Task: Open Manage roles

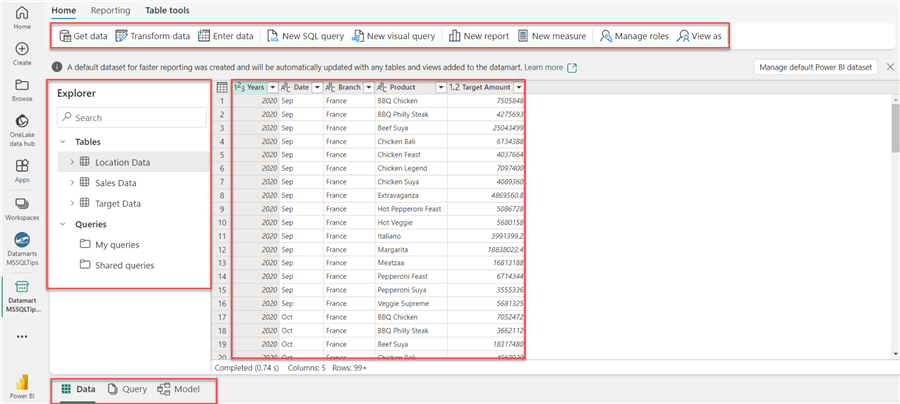Action: point(605,36)
